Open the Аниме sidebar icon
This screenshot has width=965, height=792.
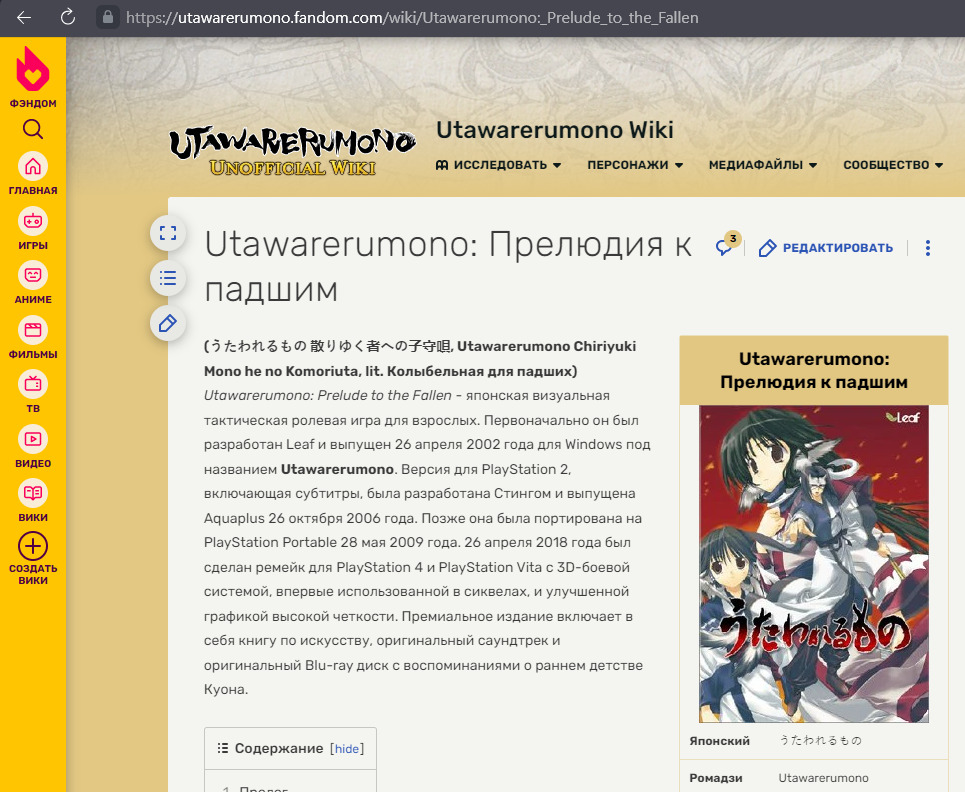(x=33, y=275)
